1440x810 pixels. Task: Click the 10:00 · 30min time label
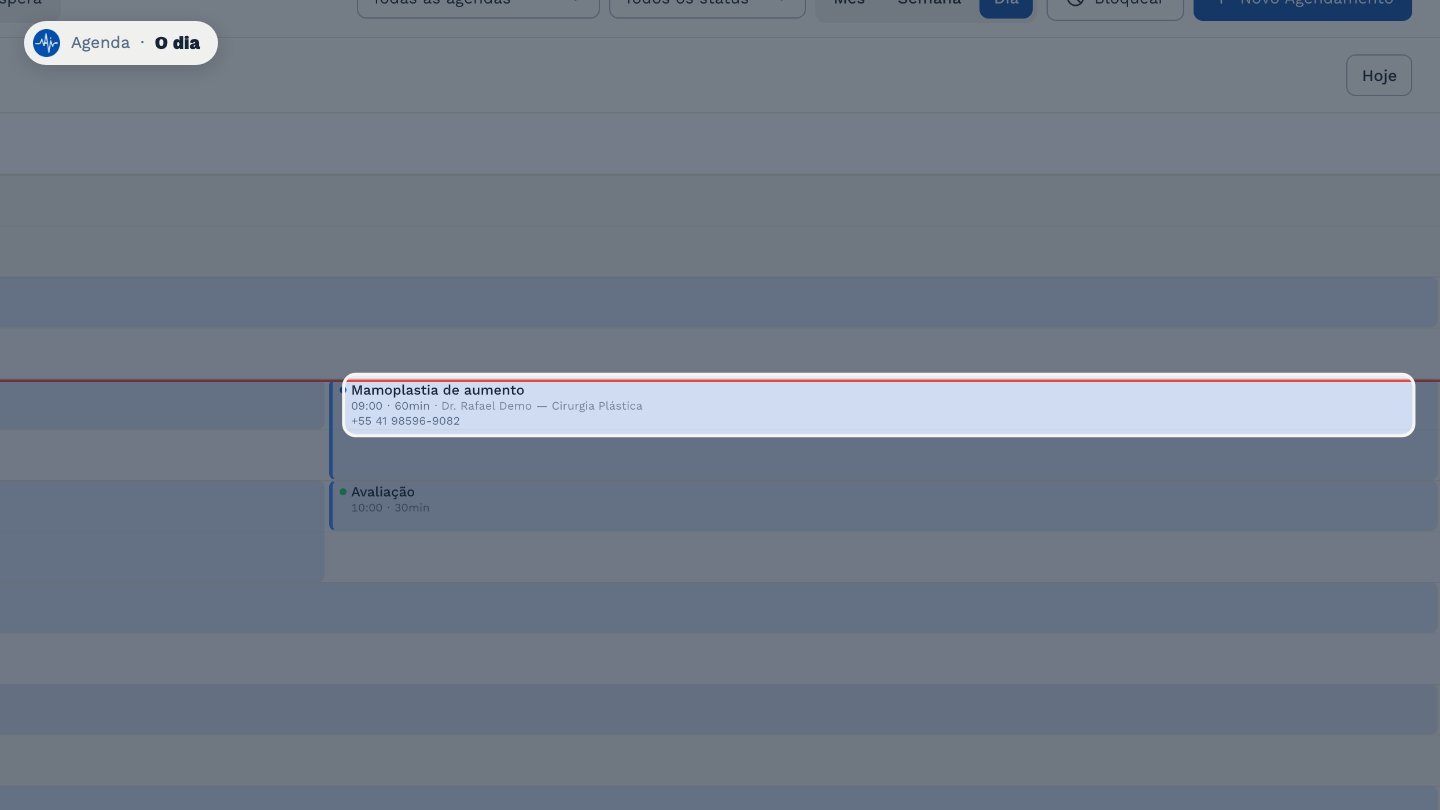390,508
